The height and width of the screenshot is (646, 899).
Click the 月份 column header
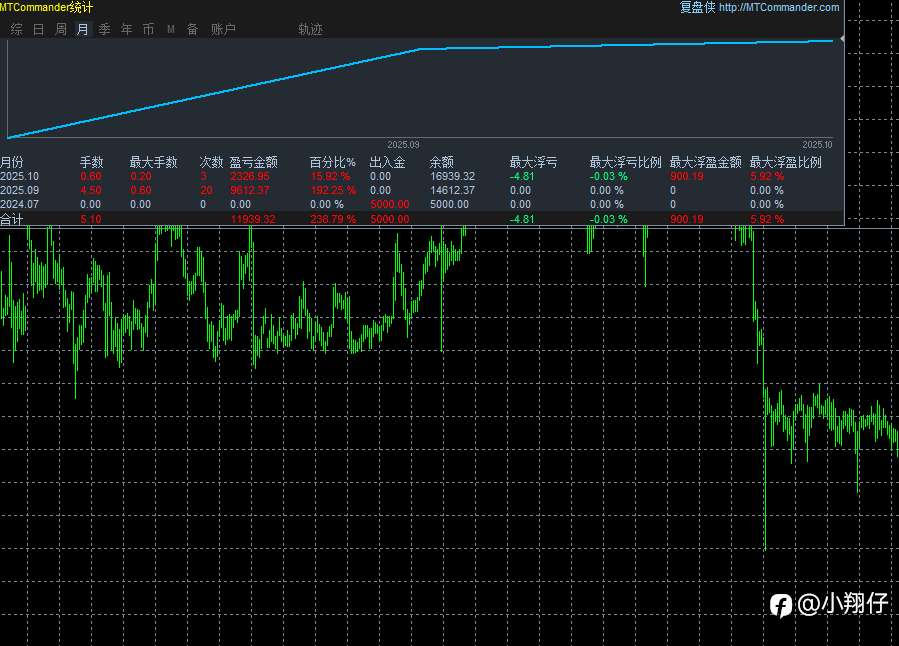tap(11, 162)
